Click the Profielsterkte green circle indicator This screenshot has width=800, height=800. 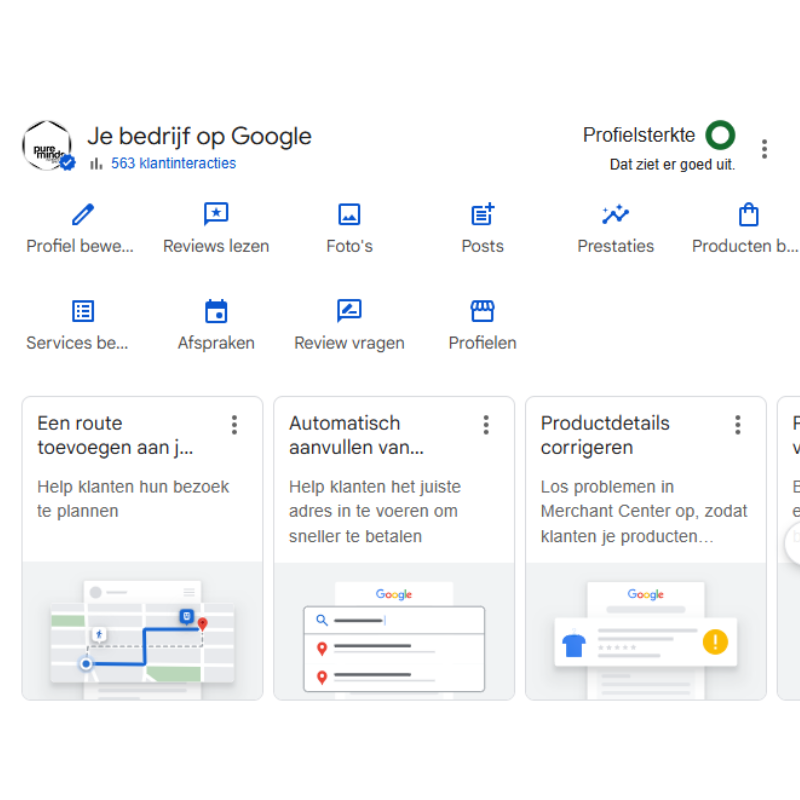(x=720, y=135)
